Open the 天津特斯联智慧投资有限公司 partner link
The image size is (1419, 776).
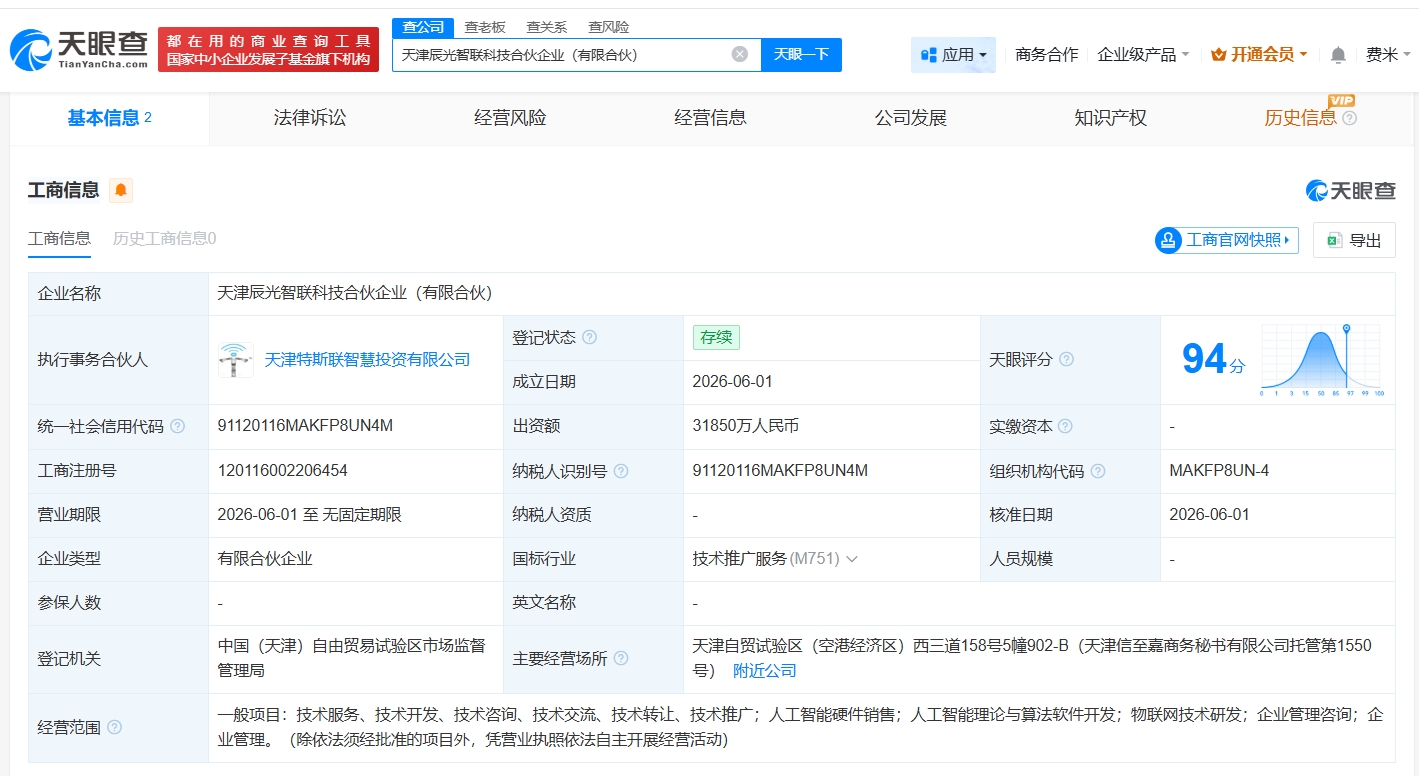point(367,360)
